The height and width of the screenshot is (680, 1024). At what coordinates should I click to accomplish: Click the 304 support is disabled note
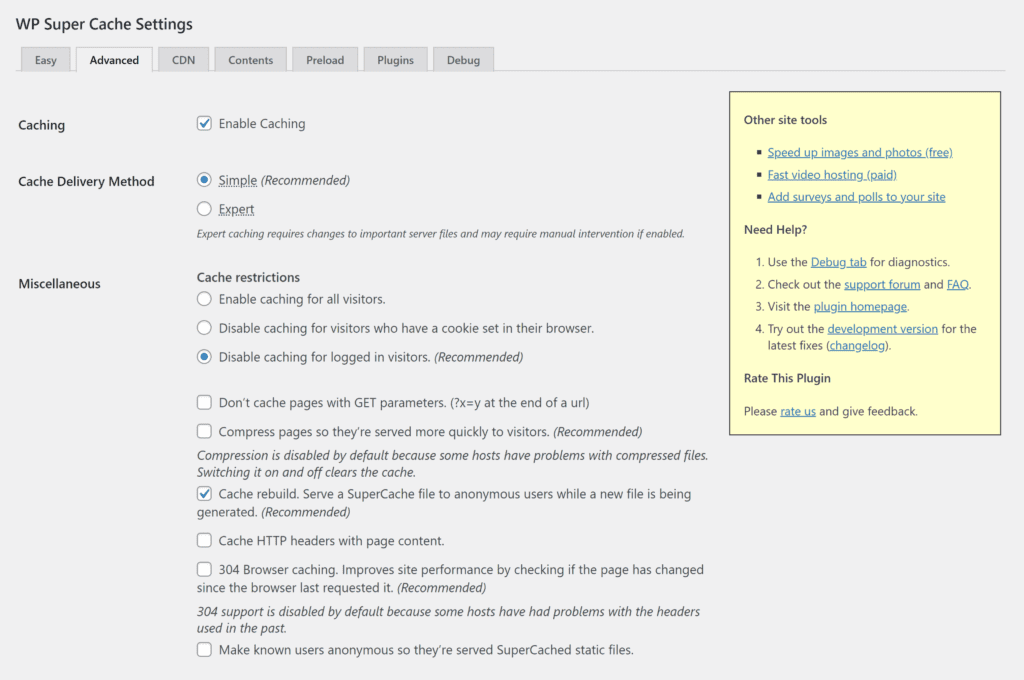[449, 619]
